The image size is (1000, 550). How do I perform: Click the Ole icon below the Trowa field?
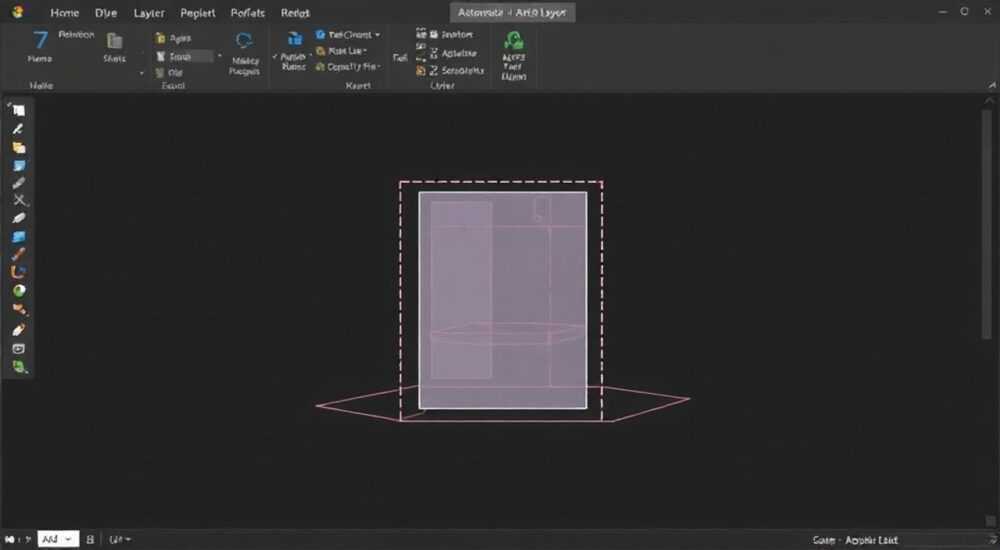click(x=160, y=73)
